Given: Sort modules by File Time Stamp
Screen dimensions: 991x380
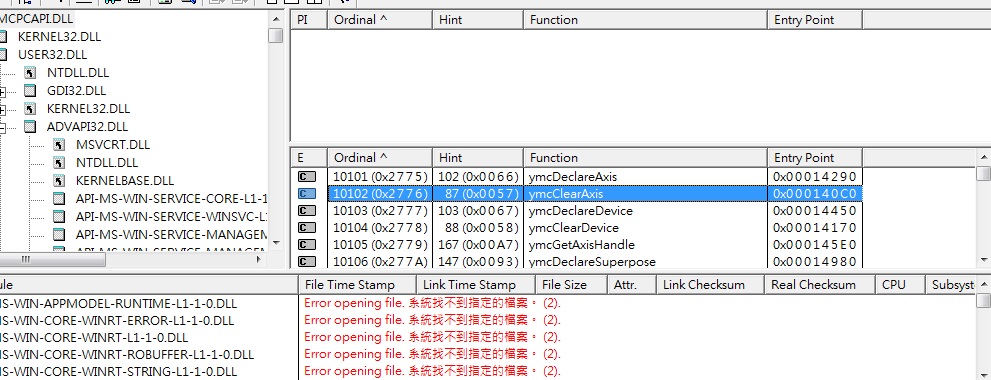Looking at the screenshot, I should [x=357, y=285].
